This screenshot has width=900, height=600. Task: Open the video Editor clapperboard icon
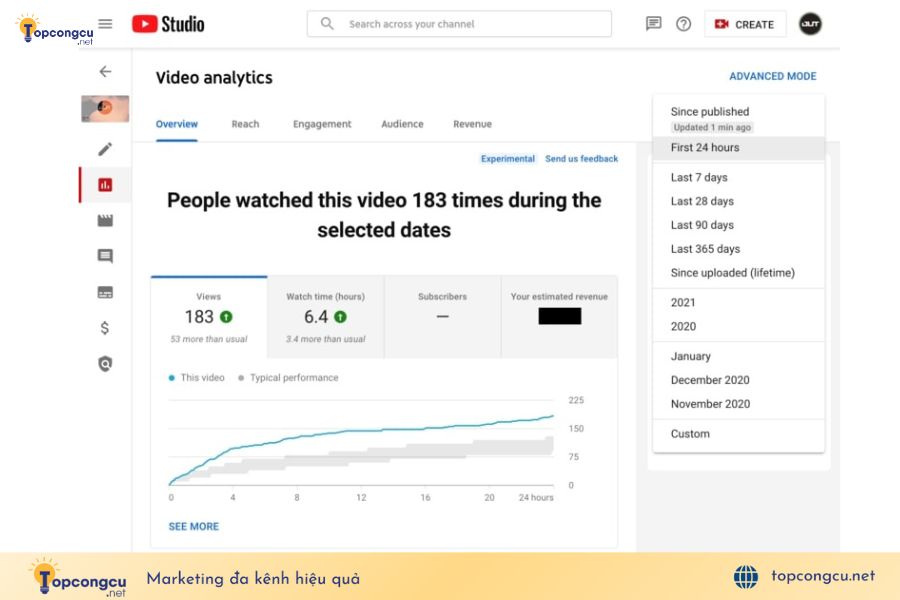click(105, 220)
